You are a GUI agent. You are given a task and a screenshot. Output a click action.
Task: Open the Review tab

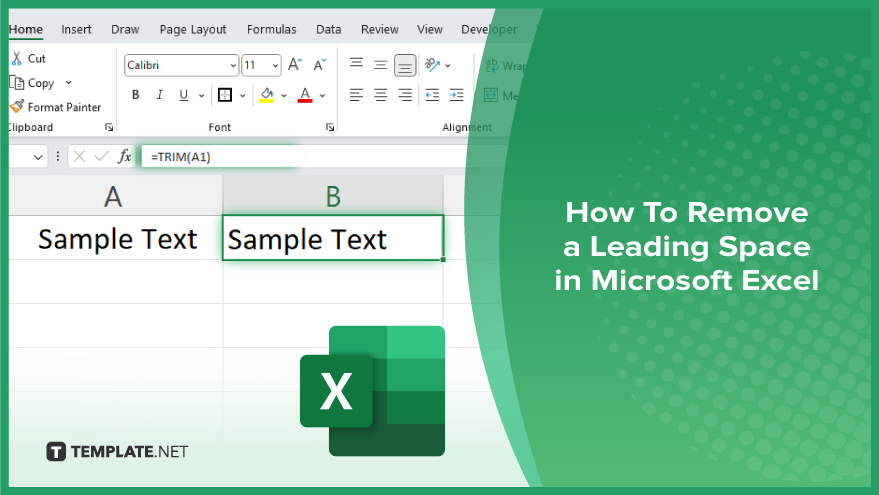point(380,29)
